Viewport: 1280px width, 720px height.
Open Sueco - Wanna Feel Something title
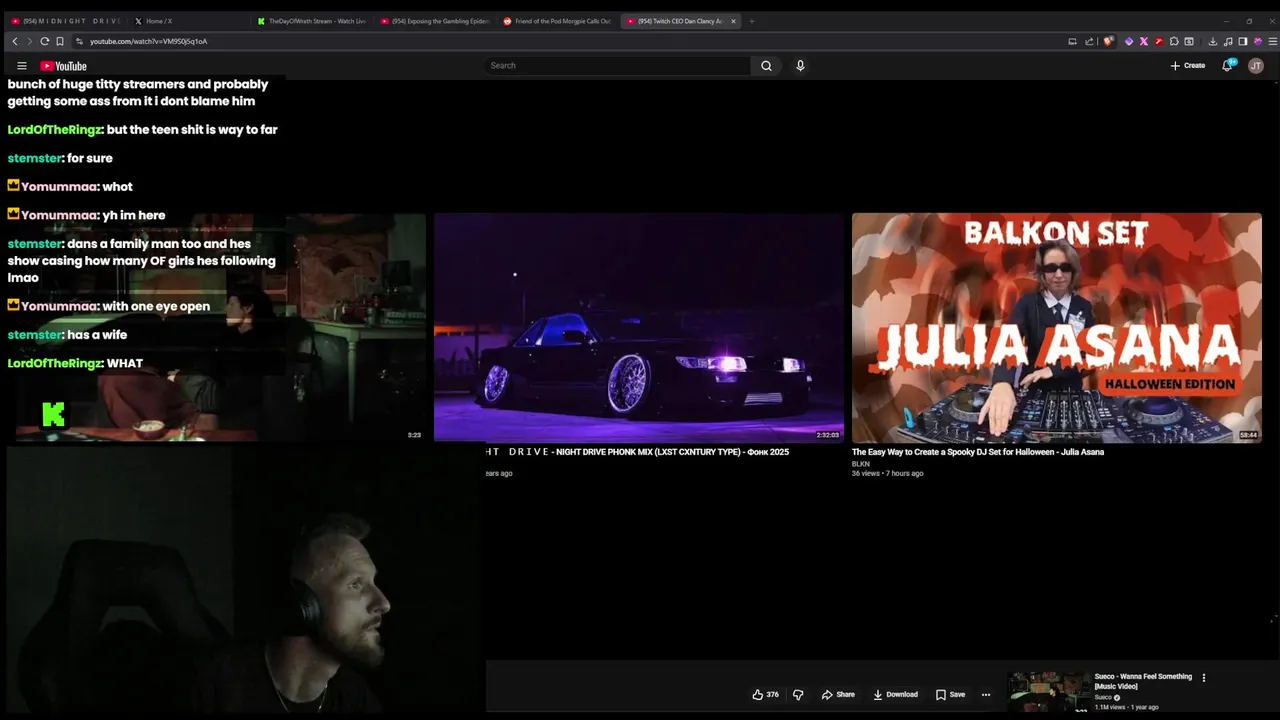pos(1143,681)
